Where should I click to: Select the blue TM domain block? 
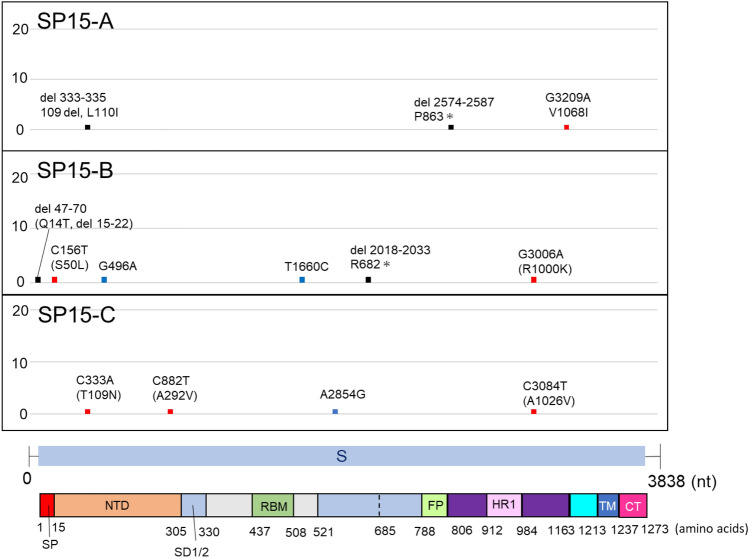(x=607, y=504)
